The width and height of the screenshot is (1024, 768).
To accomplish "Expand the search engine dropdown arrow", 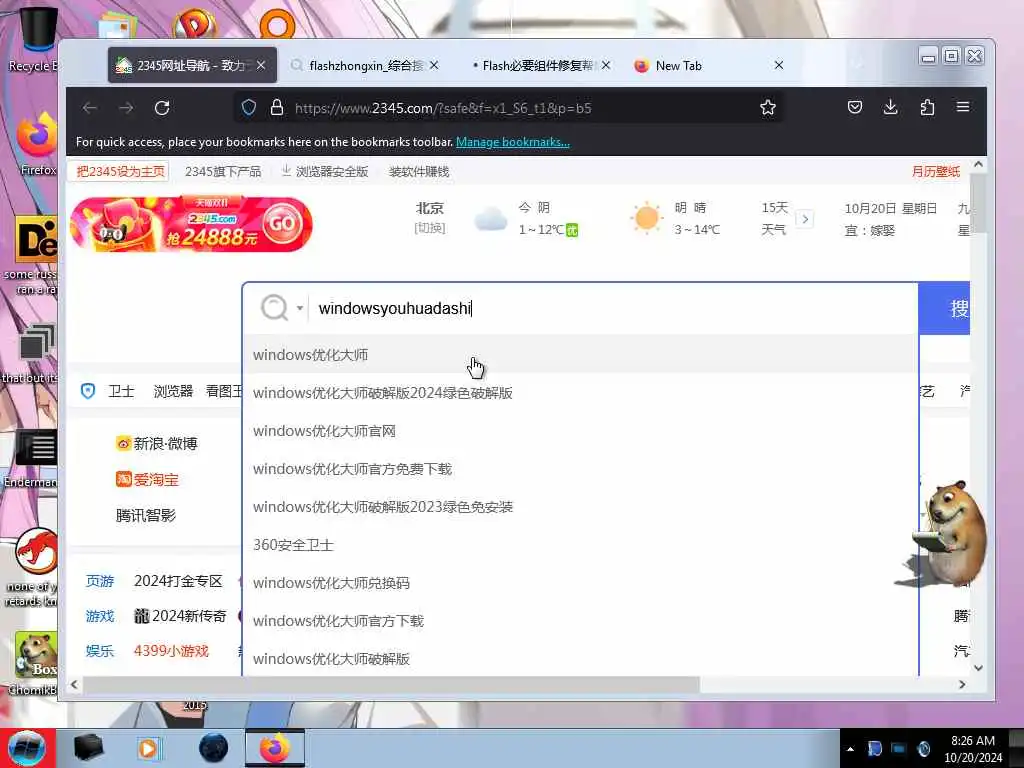I will point(300,308).
